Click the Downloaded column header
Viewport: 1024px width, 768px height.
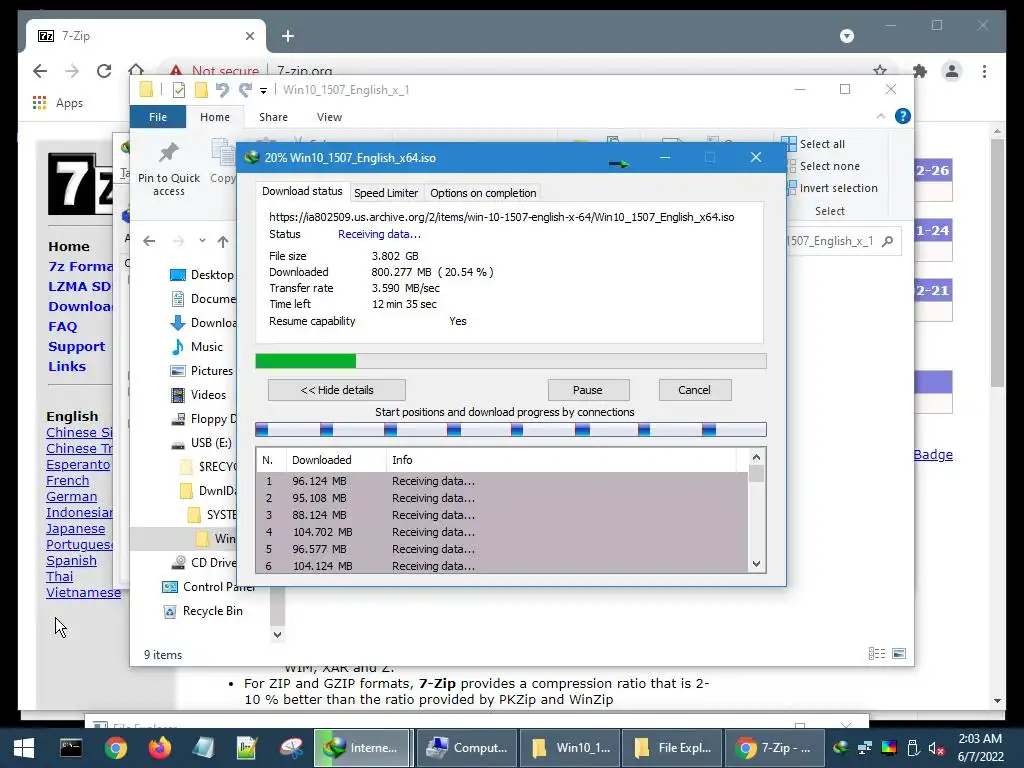coord(336,460)
